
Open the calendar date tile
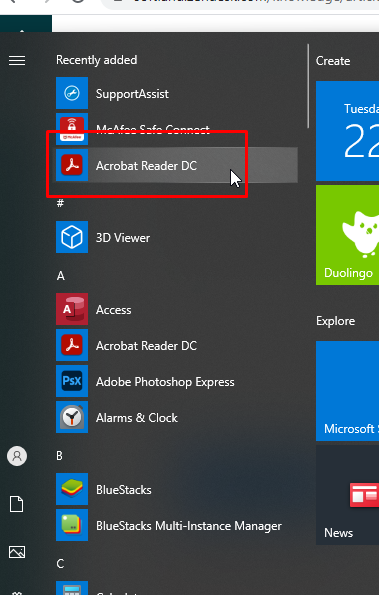click(348, 131)
